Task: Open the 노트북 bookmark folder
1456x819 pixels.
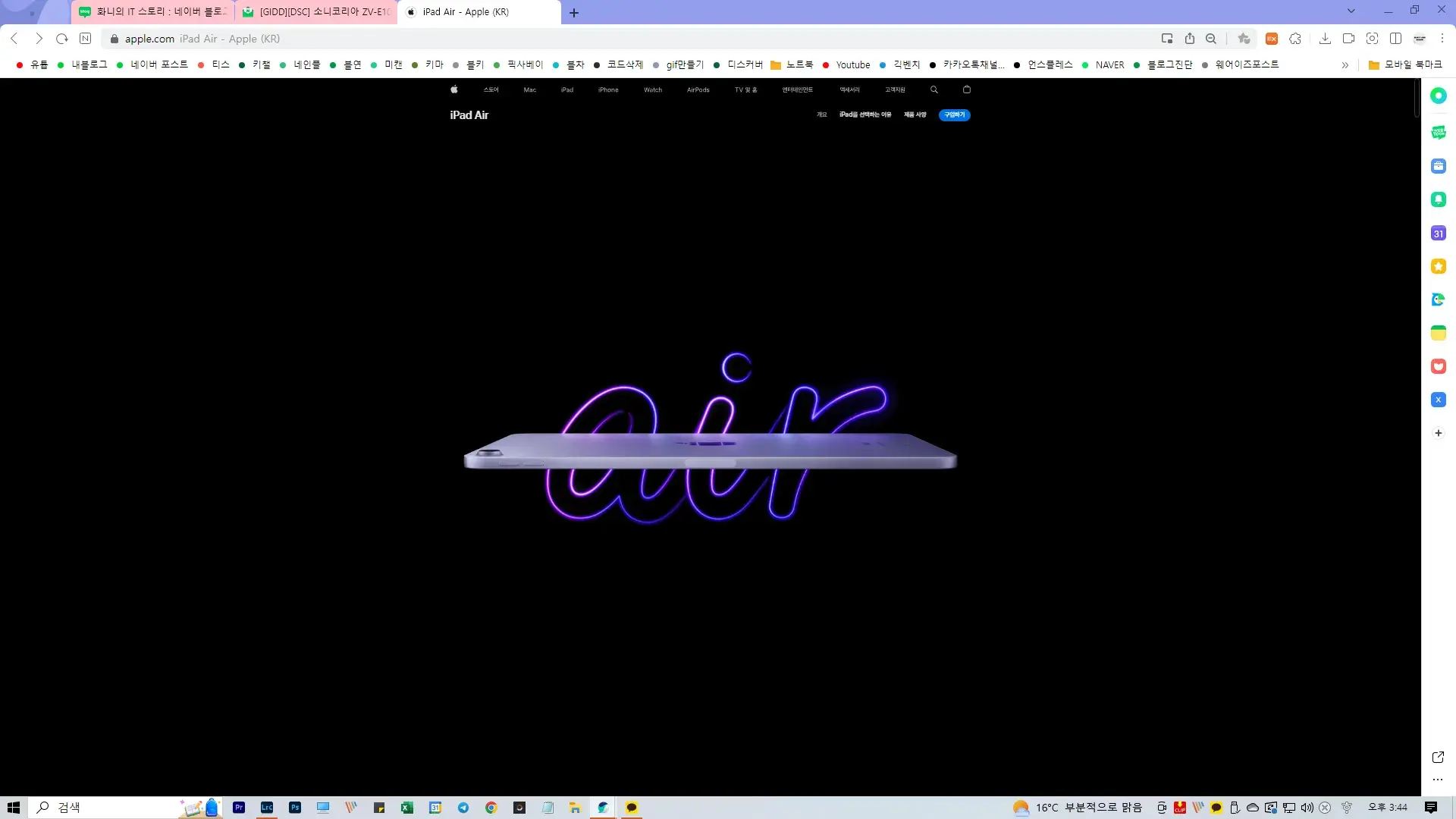Action: click(x=792, y=65)
